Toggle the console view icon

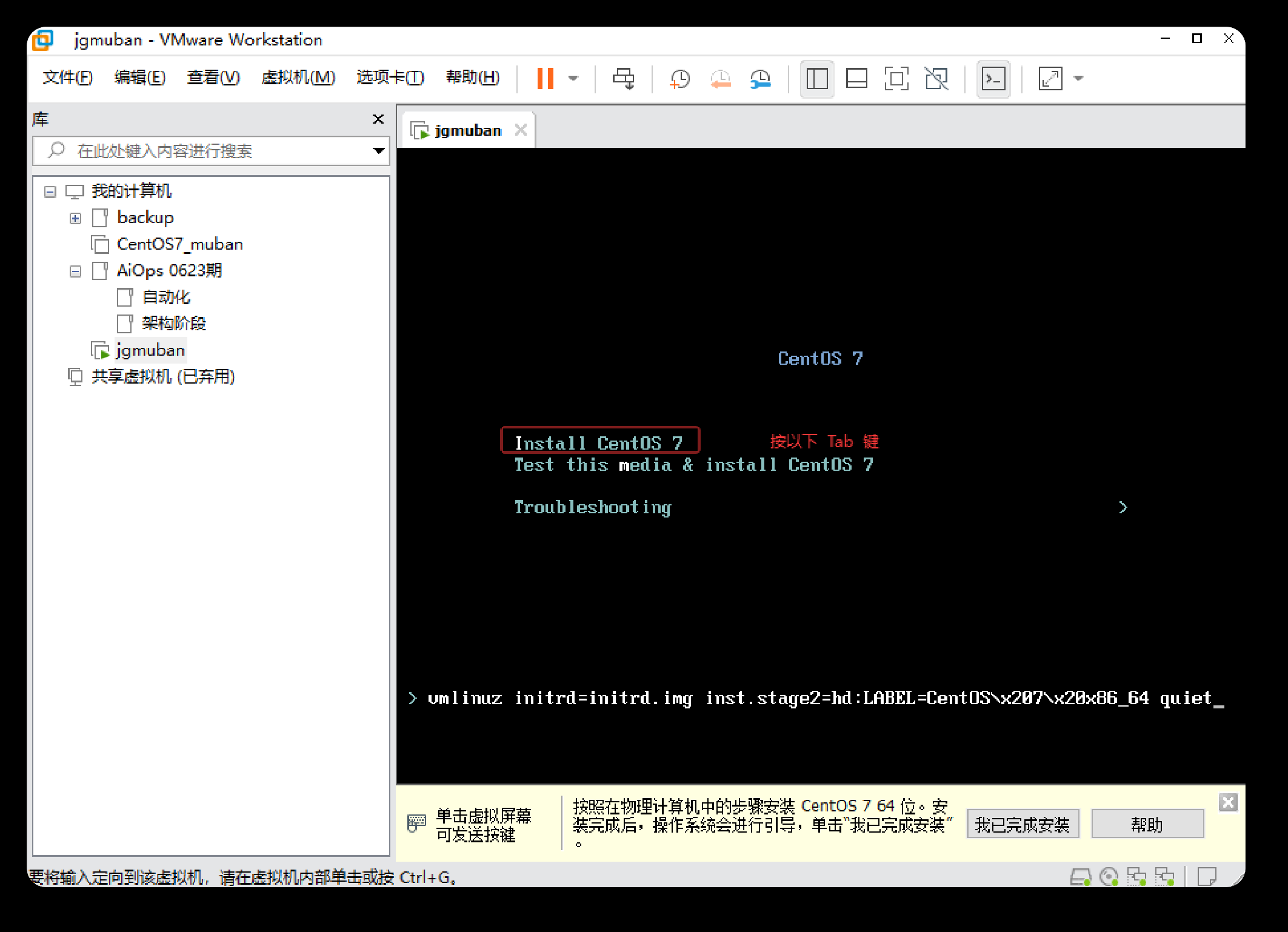[x=993, y=79]
